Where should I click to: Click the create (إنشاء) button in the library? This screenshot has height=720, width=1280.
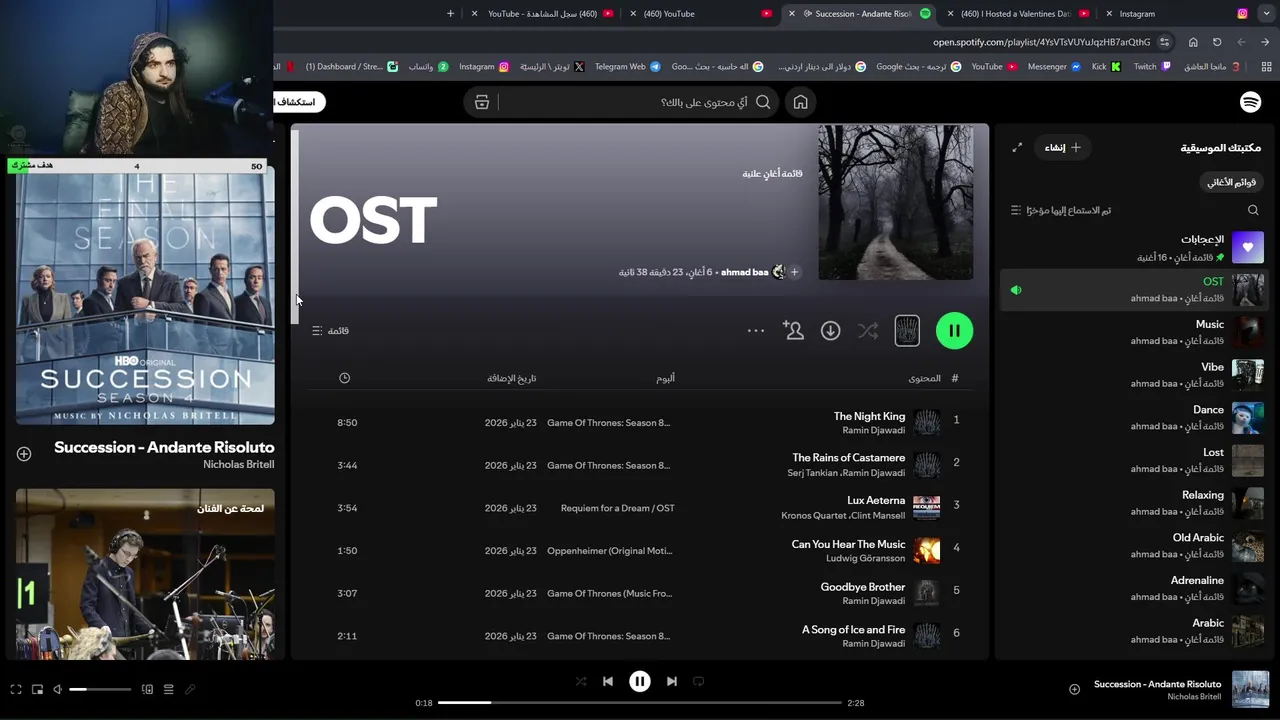(x=1062, y=147)
